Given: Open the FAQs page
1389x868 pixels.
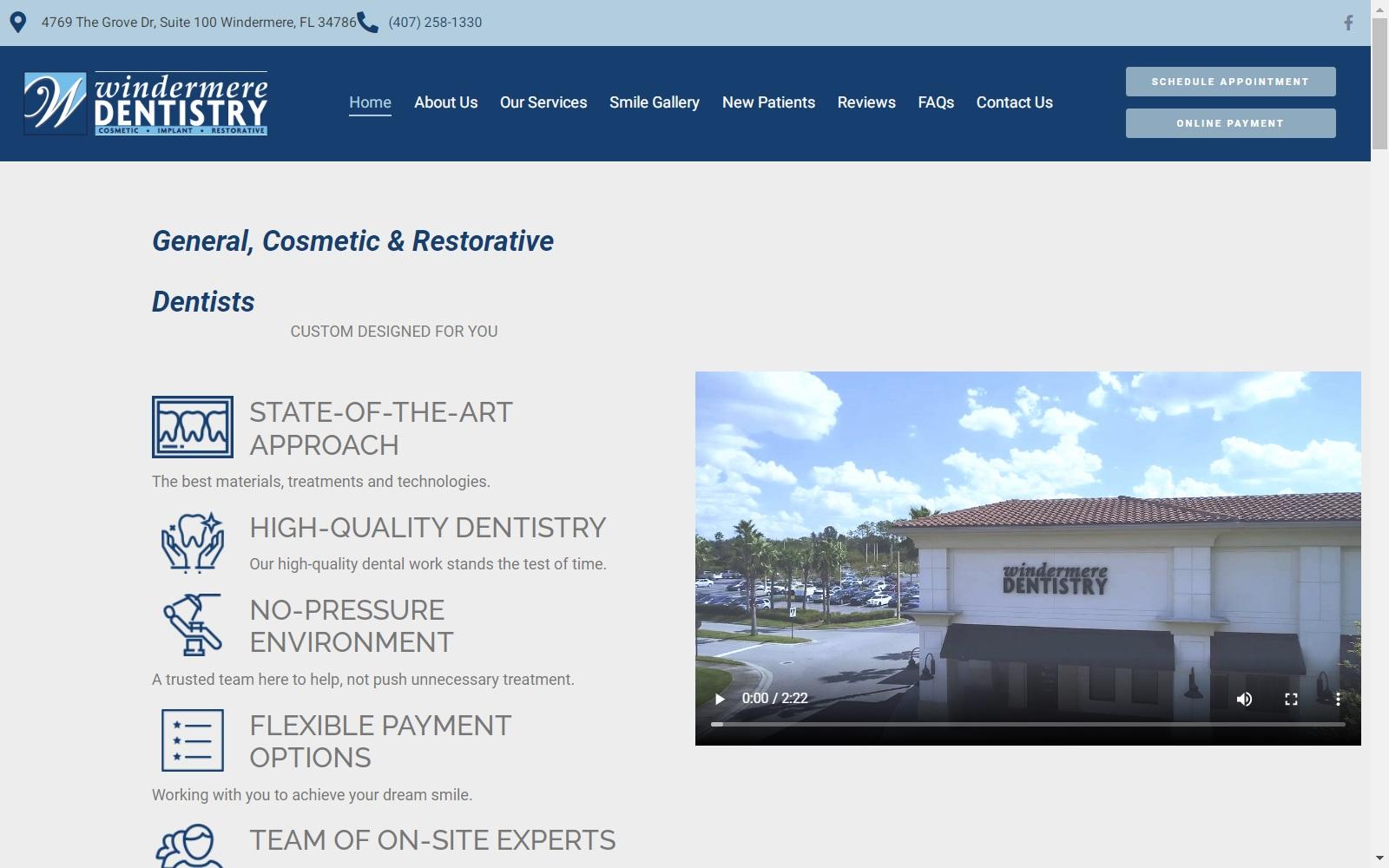Looking at the screenshot, I should click(936, 102).
